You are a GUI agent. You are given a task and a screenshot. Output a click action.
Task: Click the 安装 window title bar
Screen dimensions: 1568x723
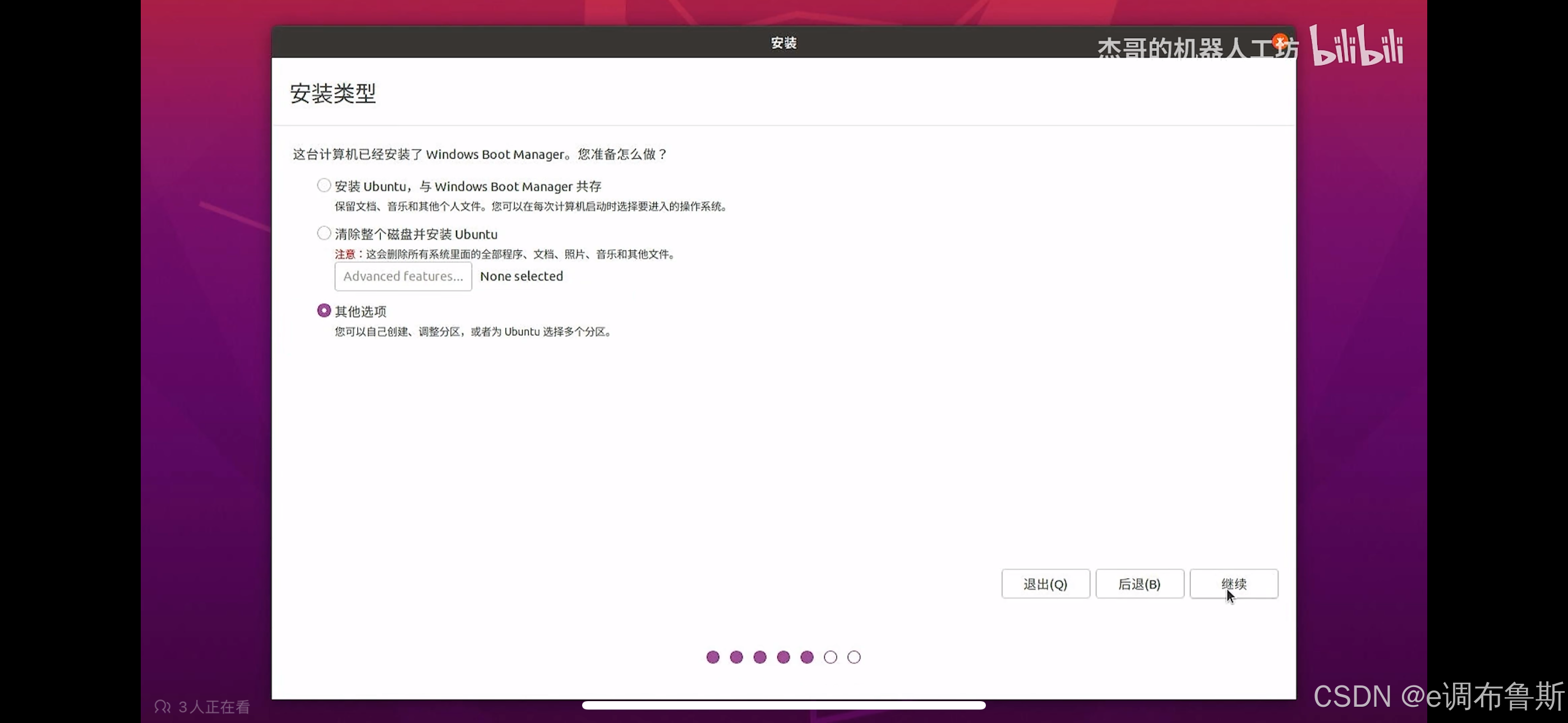[x=783, y=43]
